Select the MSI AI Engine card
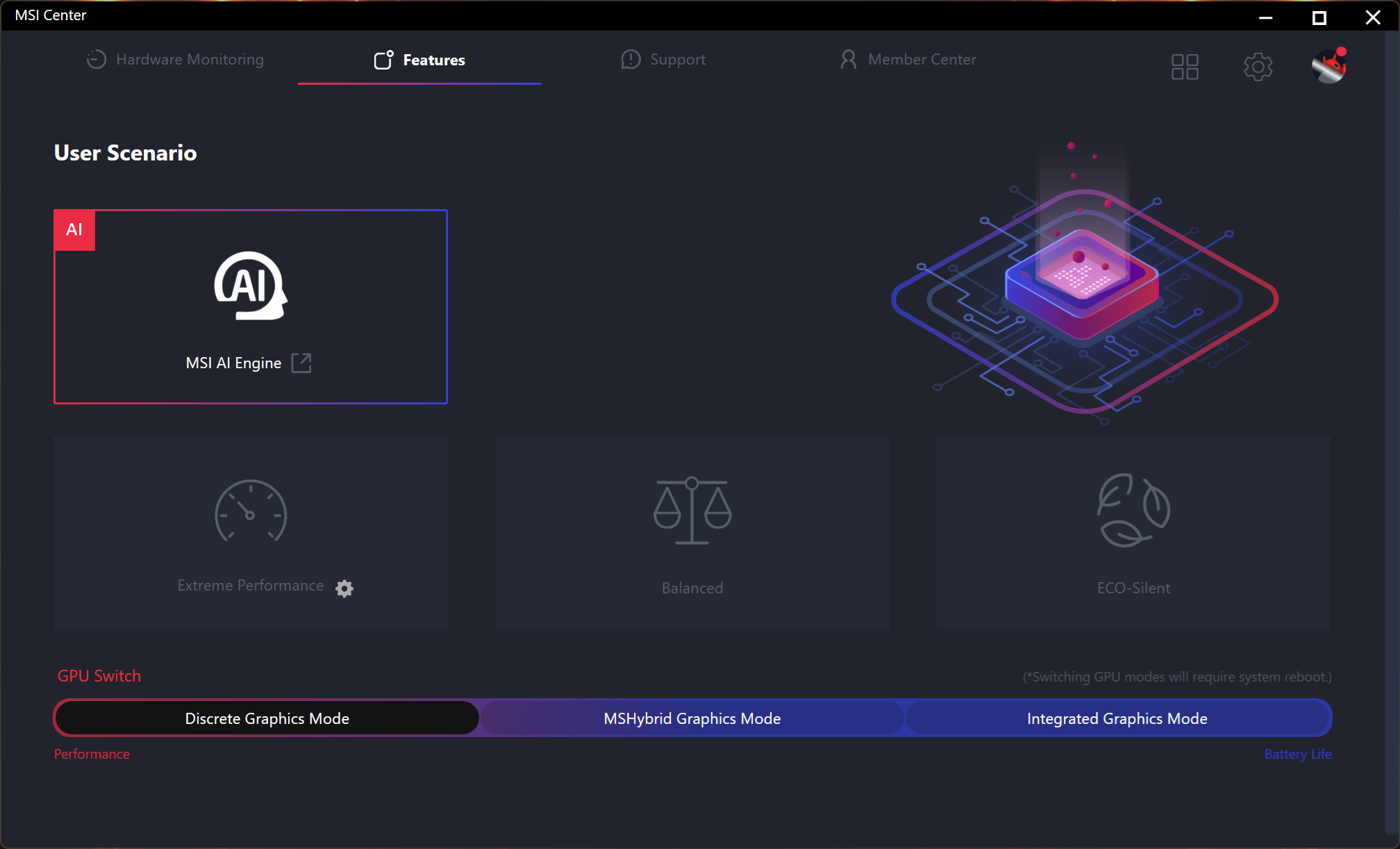 pos(251,306)
